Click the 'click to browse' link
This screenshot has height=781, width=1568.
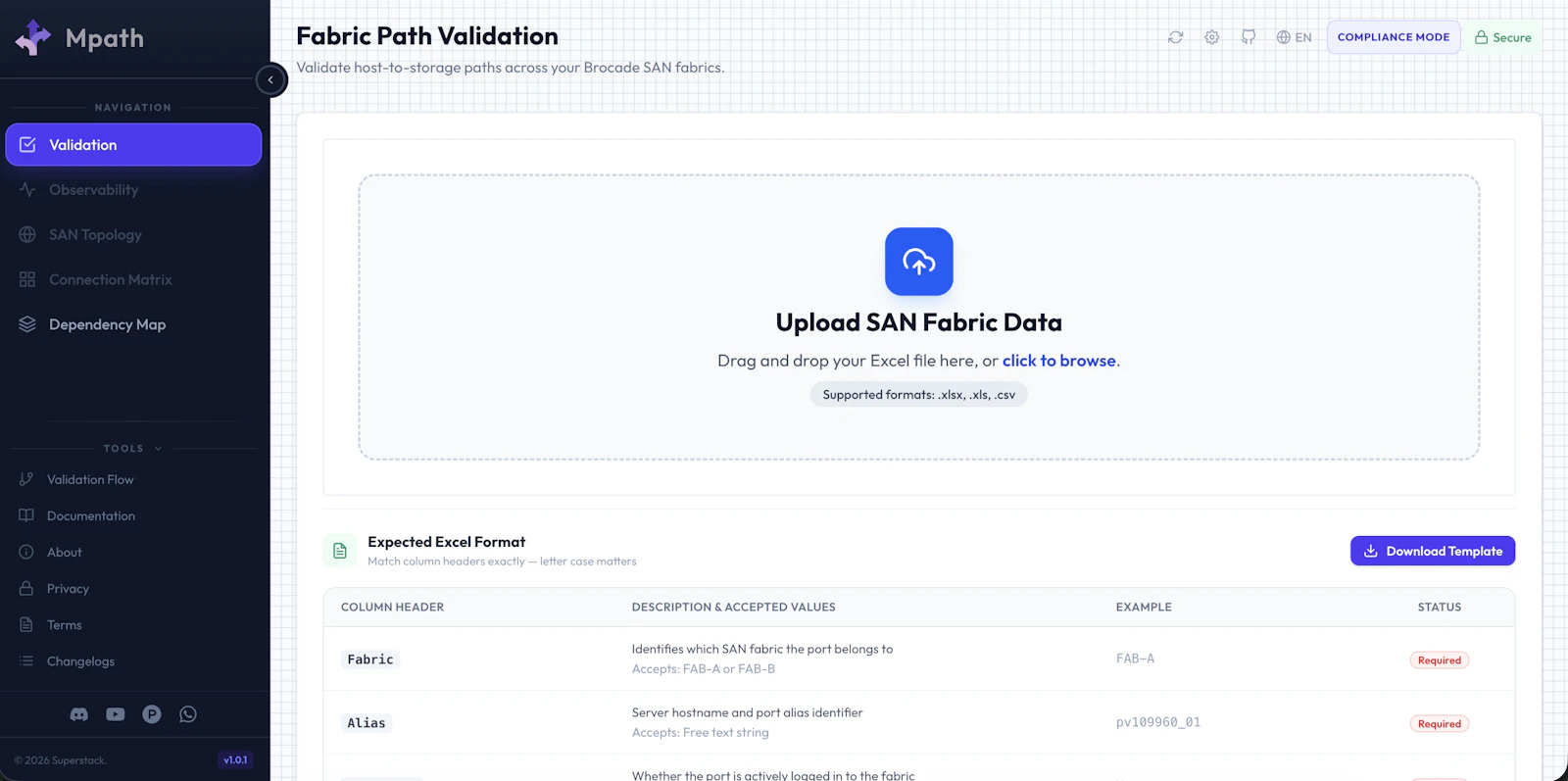(1059, 361)
